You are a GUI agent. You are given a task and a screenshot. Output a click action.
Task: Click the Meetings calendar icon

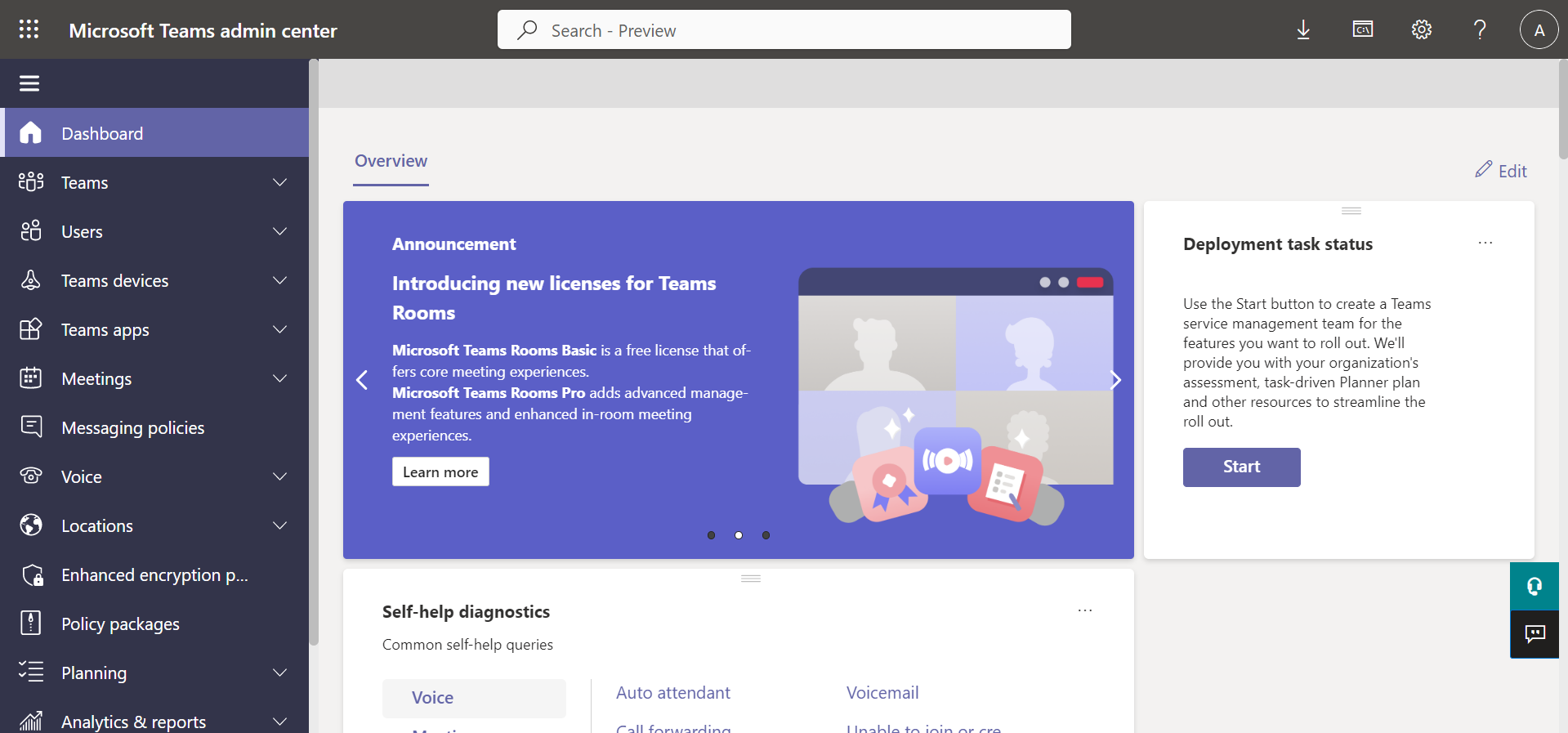[x=31, y=378]
